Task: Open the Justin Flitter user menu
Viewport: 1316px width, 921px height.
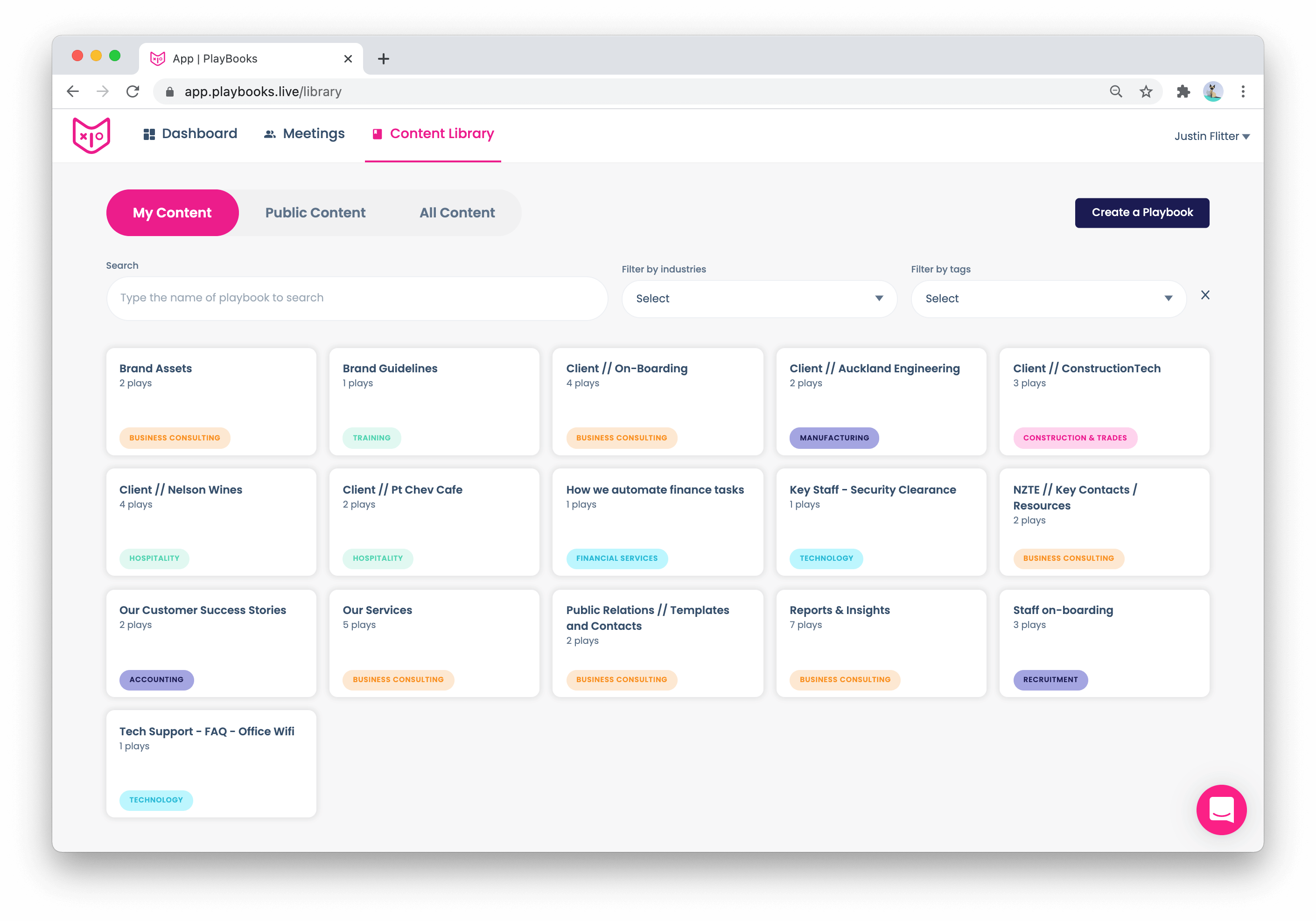Action: coord(1211,136)
